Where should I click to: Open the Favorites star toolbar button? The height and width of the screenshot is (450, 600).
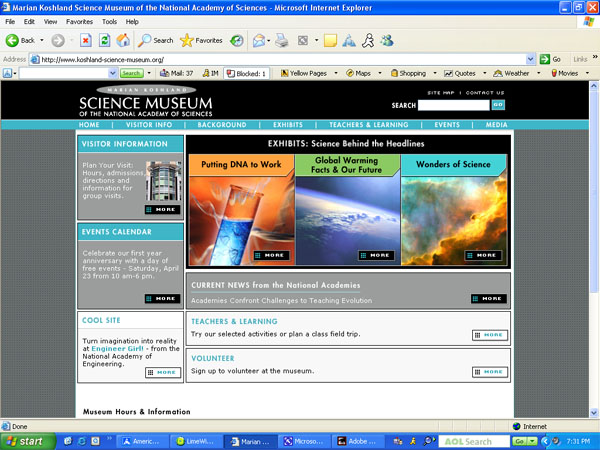click(201, 40)
